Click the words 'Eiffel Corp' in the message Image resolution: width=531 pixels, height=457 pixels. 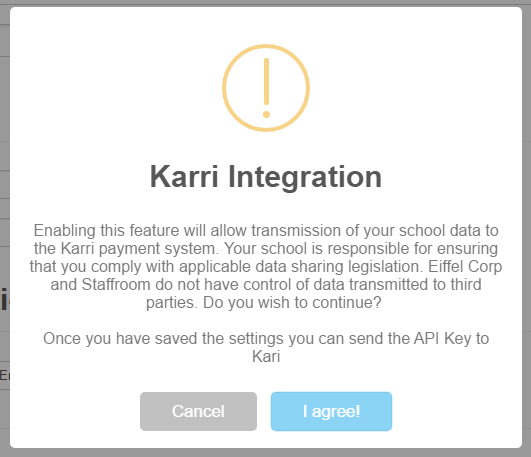pos(465,266)
